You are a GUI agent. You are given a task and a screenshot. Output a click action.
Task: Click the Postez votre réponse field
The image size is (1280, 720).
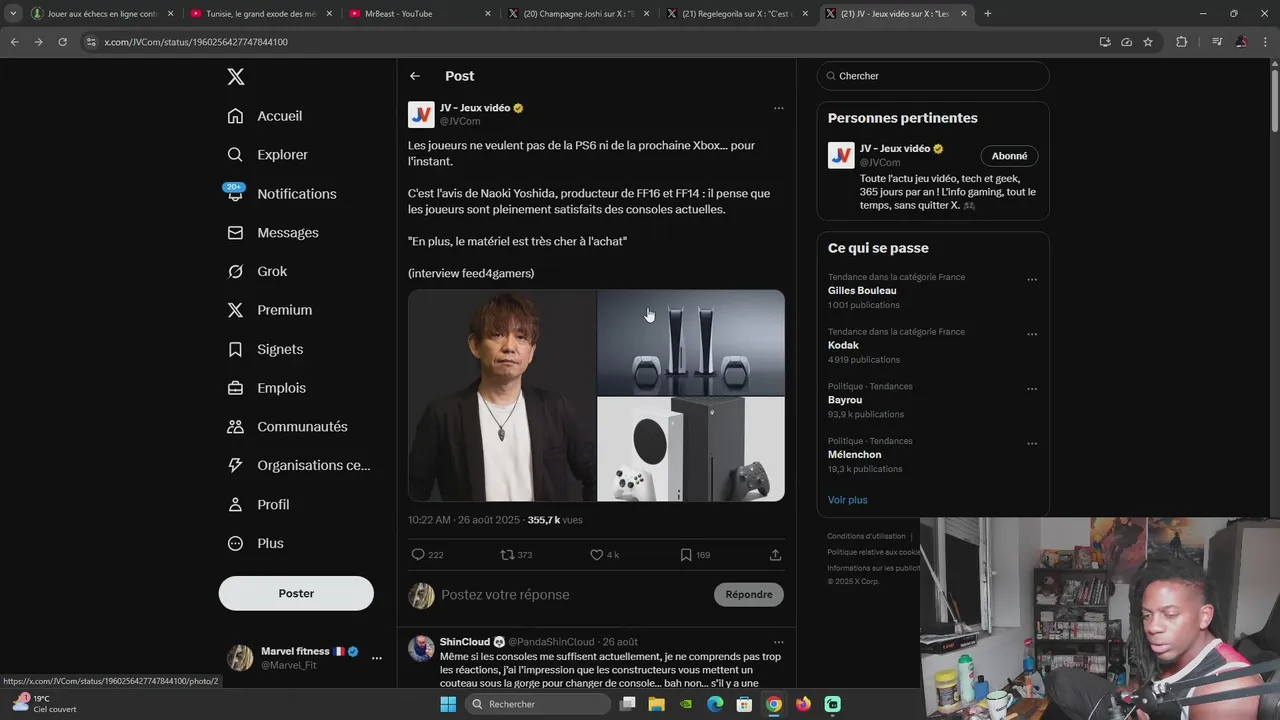(573, 595)
